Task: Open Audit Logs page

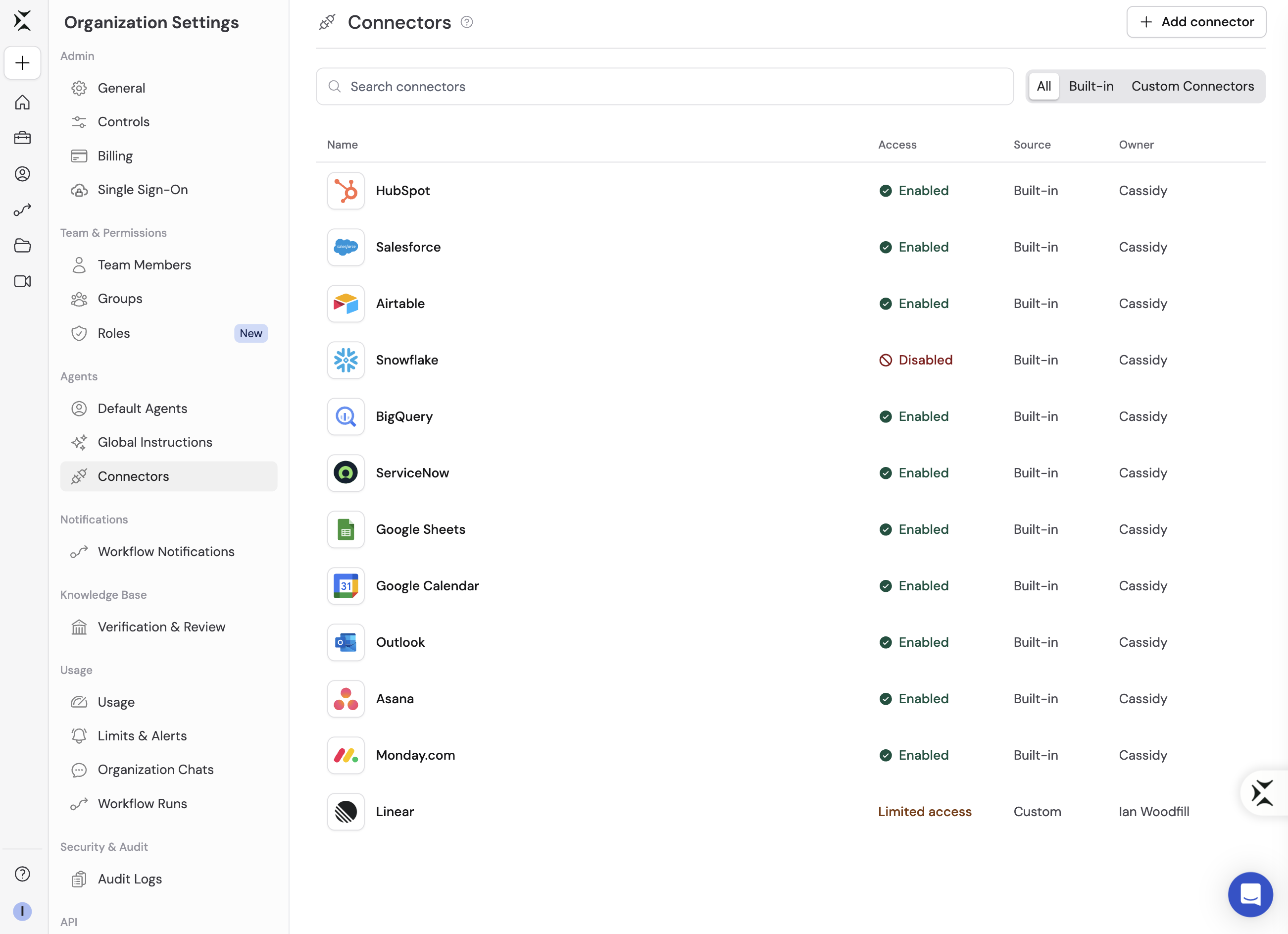Action: point(169,879)
